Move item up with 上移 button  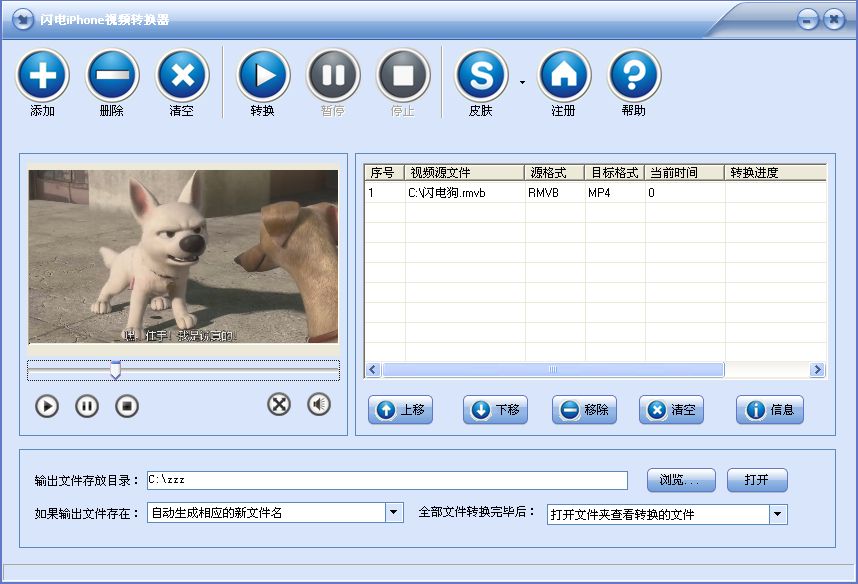pos(401,409)
